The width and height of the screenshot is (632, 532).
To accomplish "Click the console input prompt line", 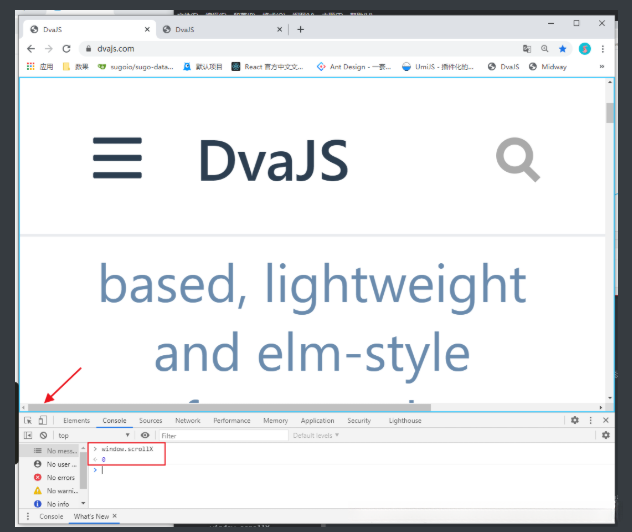I will pos(351,470).
